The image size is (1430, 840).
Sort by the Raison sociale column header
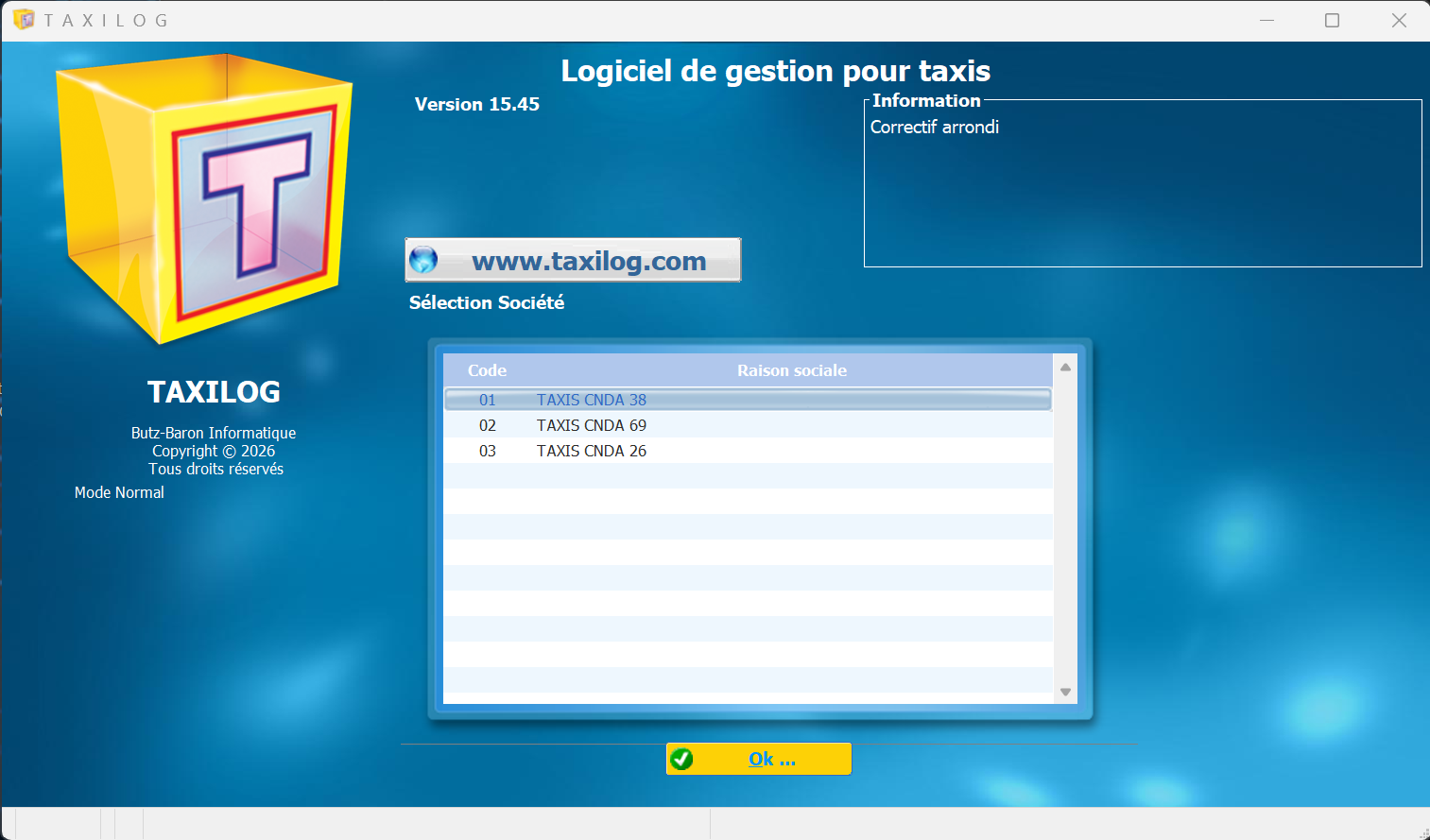tap(792, 370)
